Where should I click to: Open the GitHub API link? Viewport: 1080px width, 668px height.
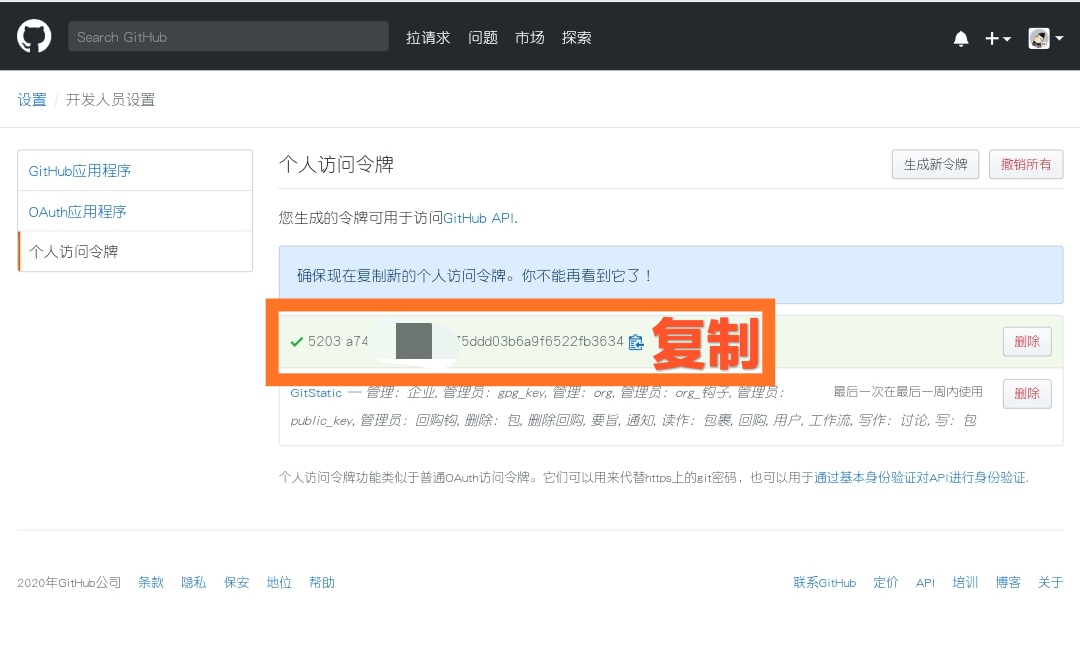pyautogui.click(x=478, y=218)
